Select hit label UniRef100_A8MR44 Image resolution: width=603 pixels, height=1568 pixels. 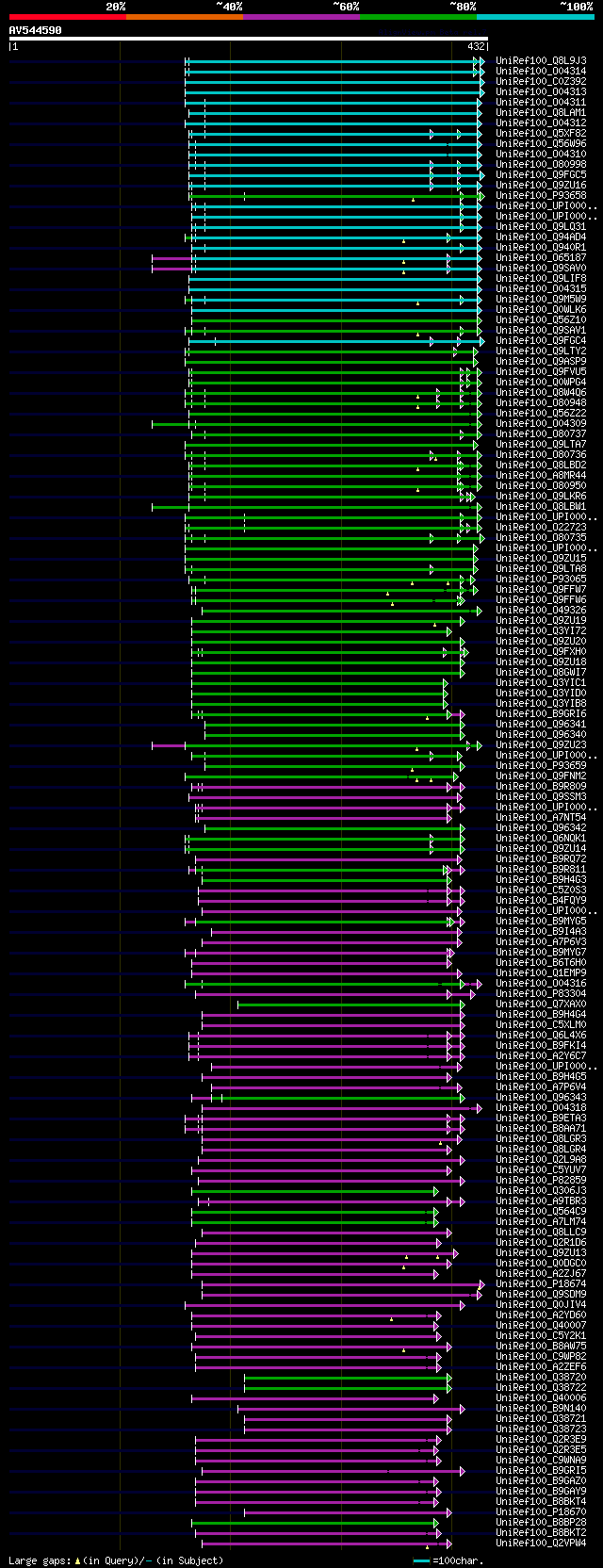[541, 475]
